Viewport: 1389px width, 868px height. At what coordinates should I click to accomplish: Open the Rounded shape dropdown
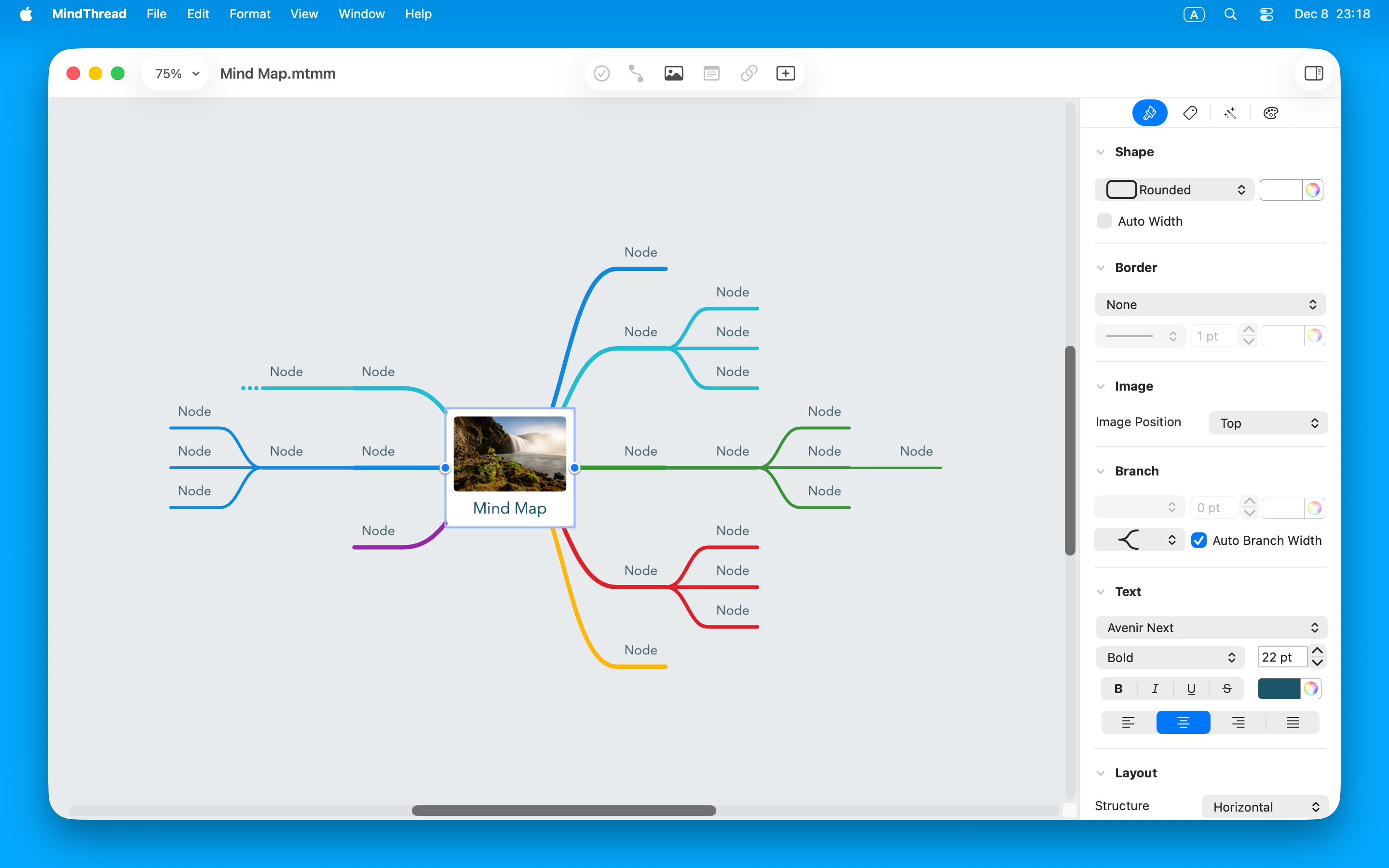pos(1174,190)
